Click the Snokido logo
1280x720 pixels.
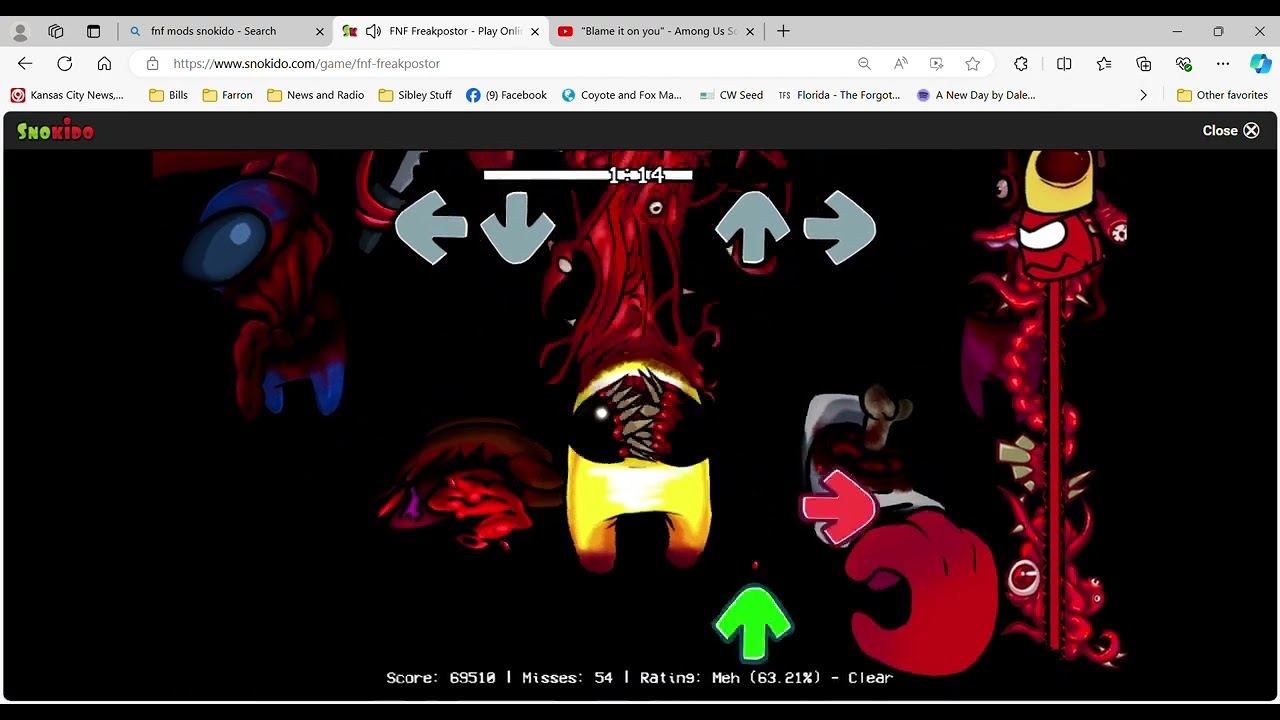point(55,131)
